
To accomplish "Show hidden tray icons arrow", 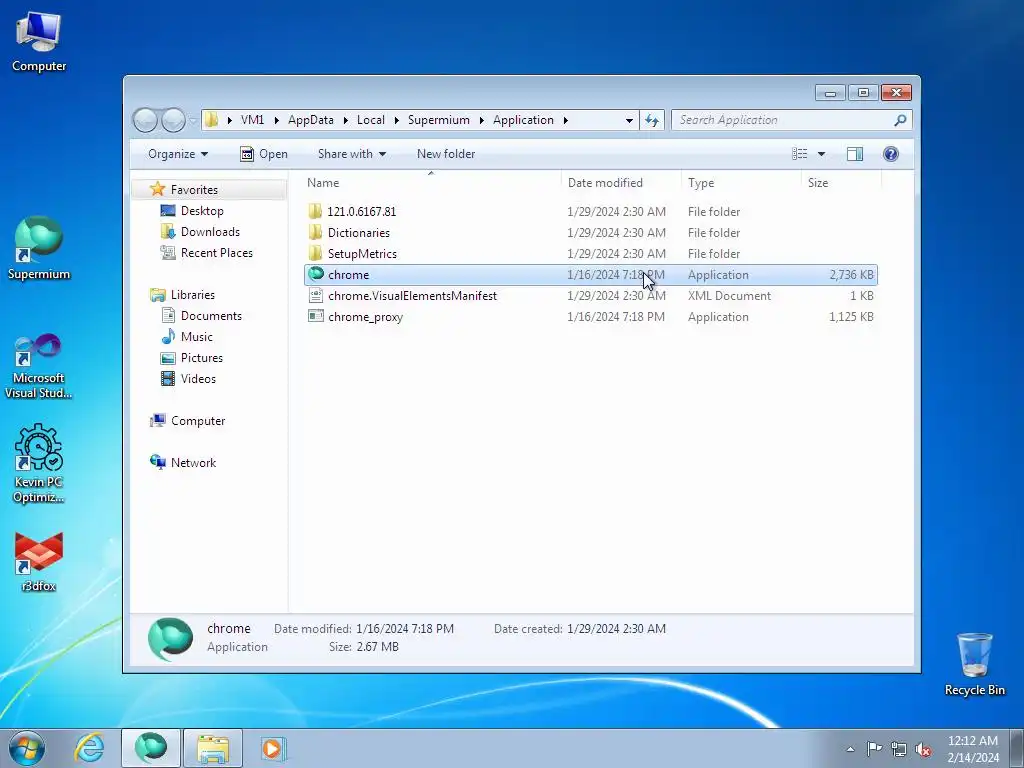I will coord(850,749).
